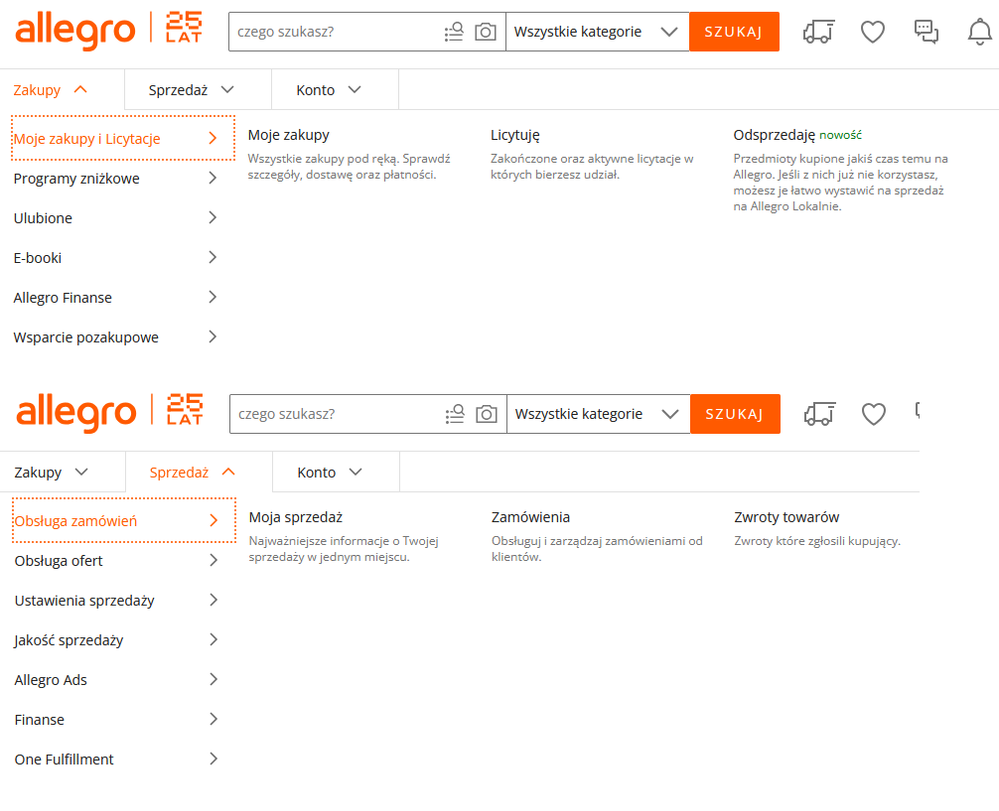Open favorites heart icon in lower header

pyautogui.click(x=873, y=413)
